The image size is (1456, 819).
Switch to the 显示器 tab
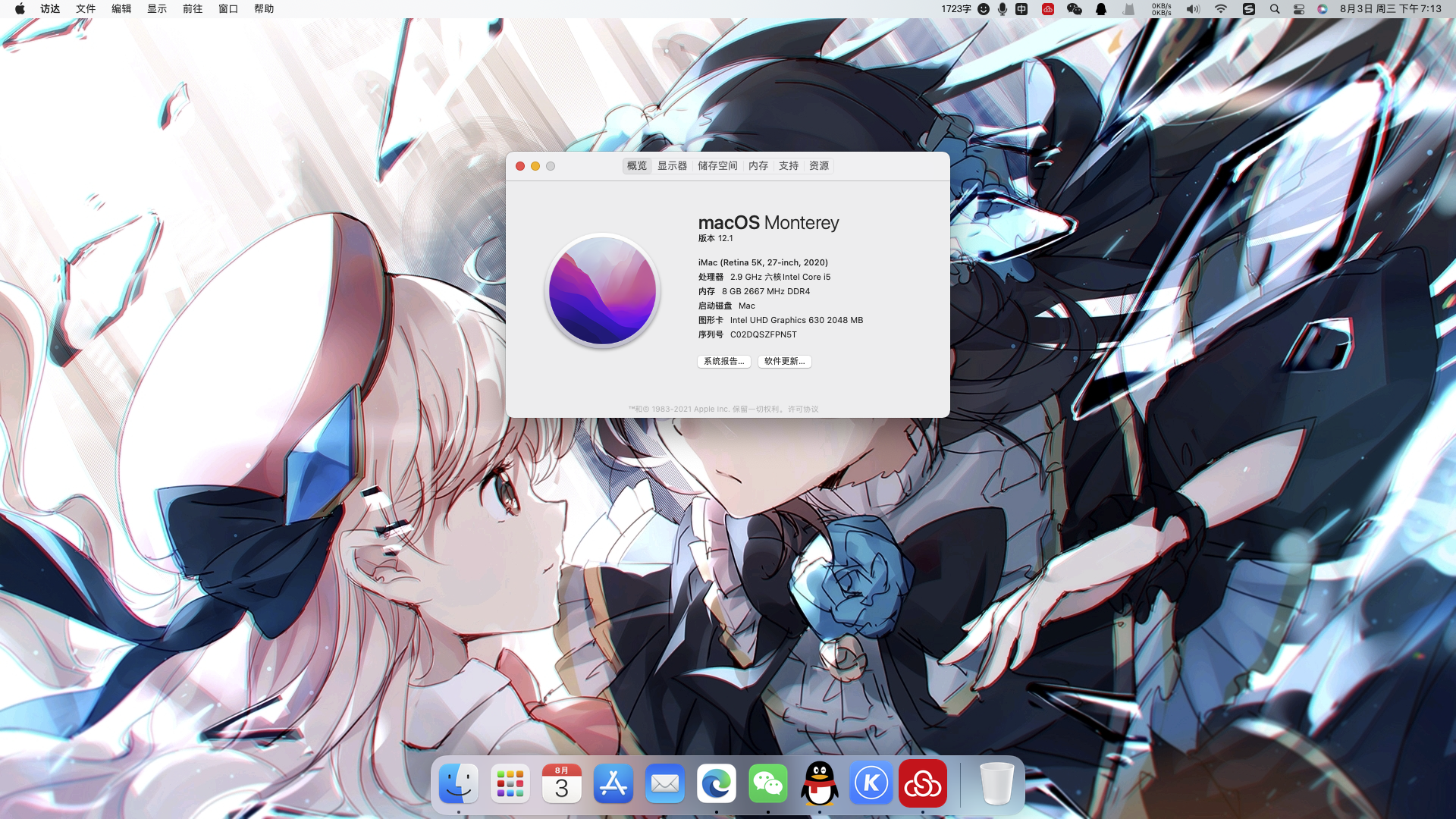point(672,165)
